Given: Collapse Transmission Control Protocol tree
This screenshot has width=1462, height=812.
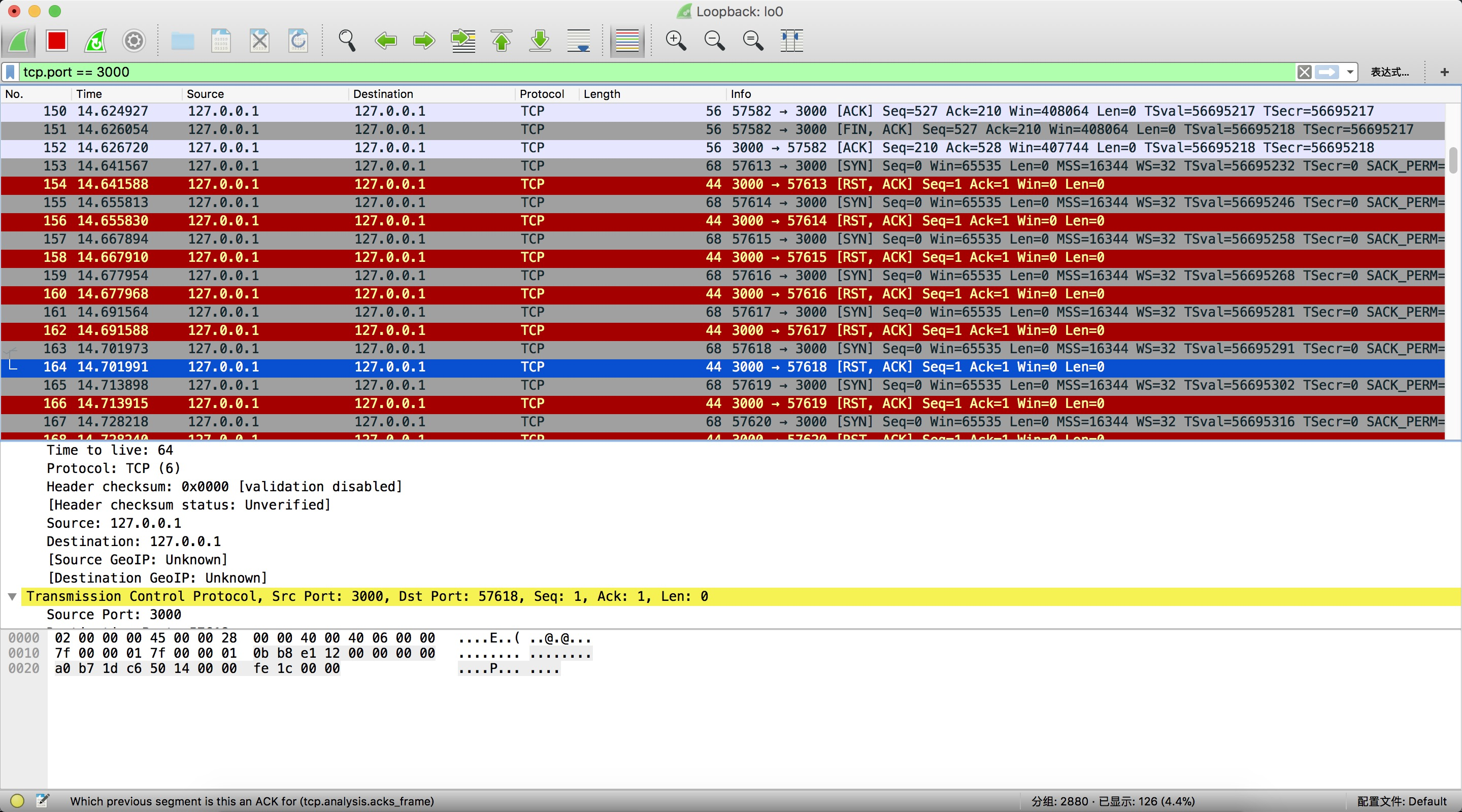Looking at the screenshot, I should click(x=12, y=596).
